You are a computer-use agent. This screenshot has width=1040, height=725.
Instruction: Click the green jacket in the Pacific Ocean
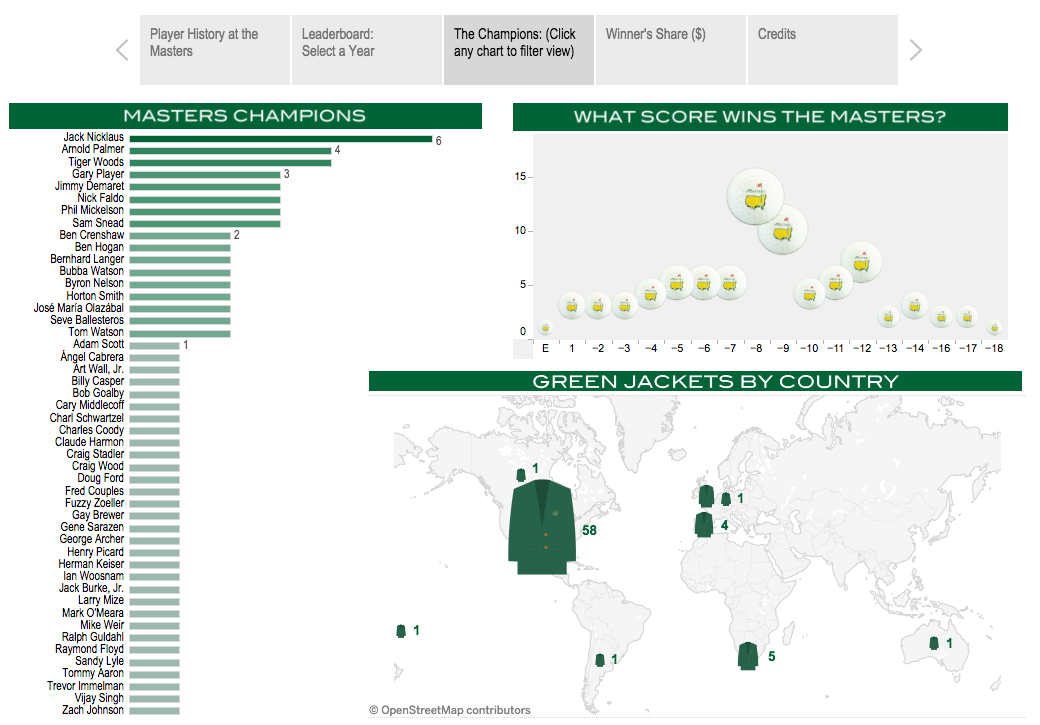click(401, 631)
